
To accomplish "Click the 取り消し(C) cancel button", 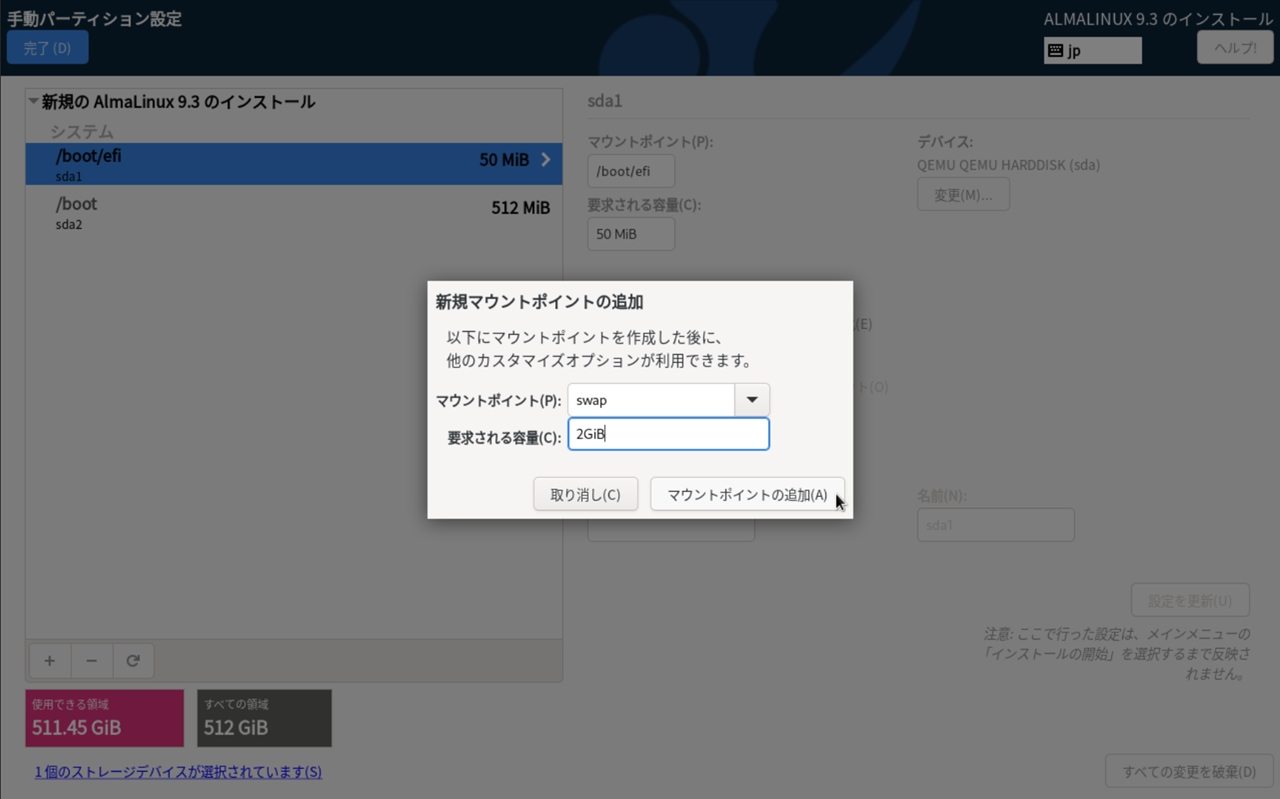I will pos(585,495).
